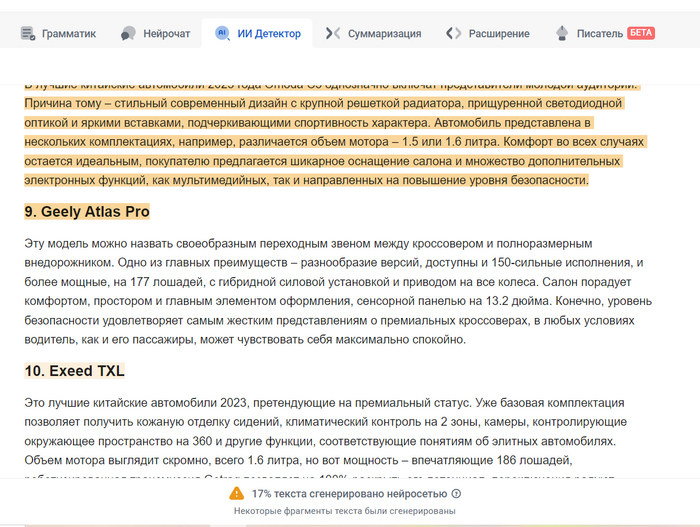This screenshot has height=527, width=700.
Task: Open the Грамматик tab
Action: [x=58, y=33]
